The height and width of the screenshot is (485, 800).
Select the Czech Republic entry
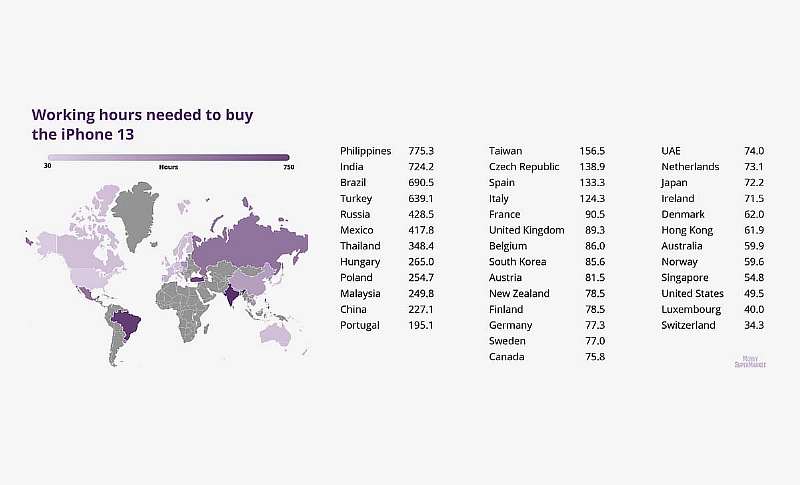(524, 166)
